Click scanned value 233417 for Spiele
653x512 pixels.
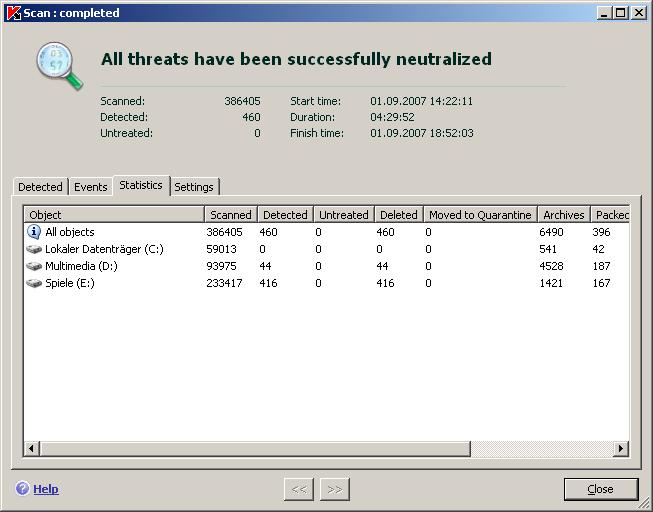(224, 283)
